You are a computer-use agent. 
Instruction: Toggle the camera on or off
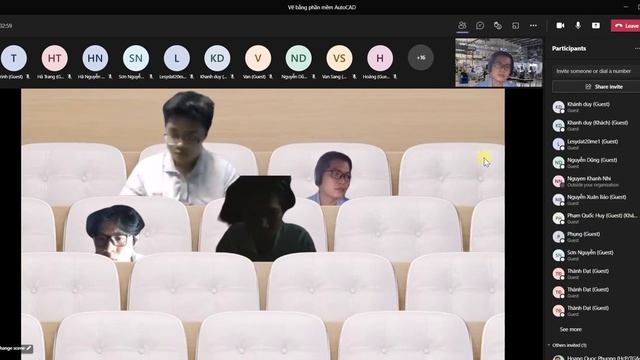560,25
